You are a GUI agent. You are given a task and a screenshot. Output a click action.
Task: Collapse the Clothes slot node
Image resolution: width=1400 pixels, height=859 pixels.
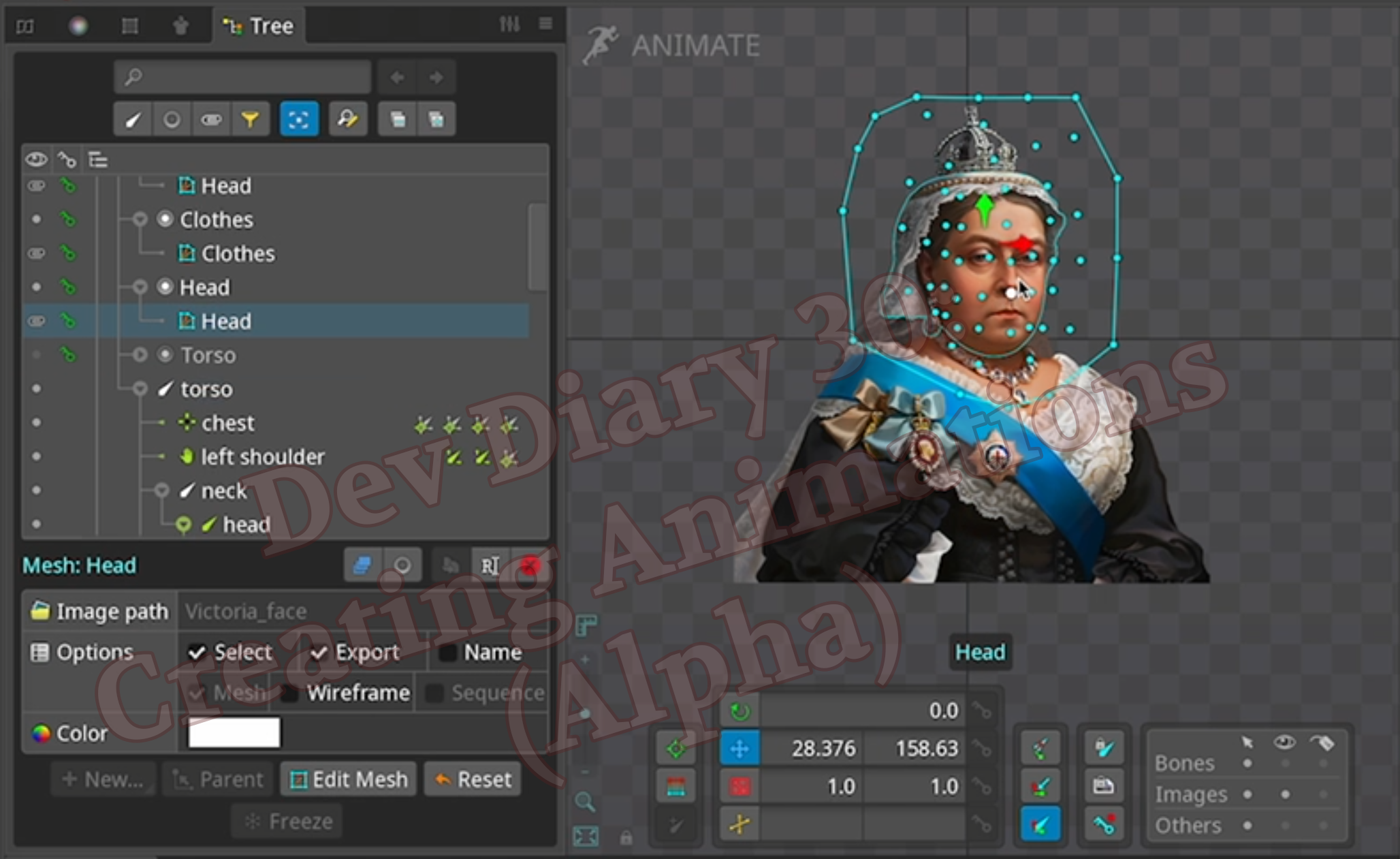coord(140,219)
